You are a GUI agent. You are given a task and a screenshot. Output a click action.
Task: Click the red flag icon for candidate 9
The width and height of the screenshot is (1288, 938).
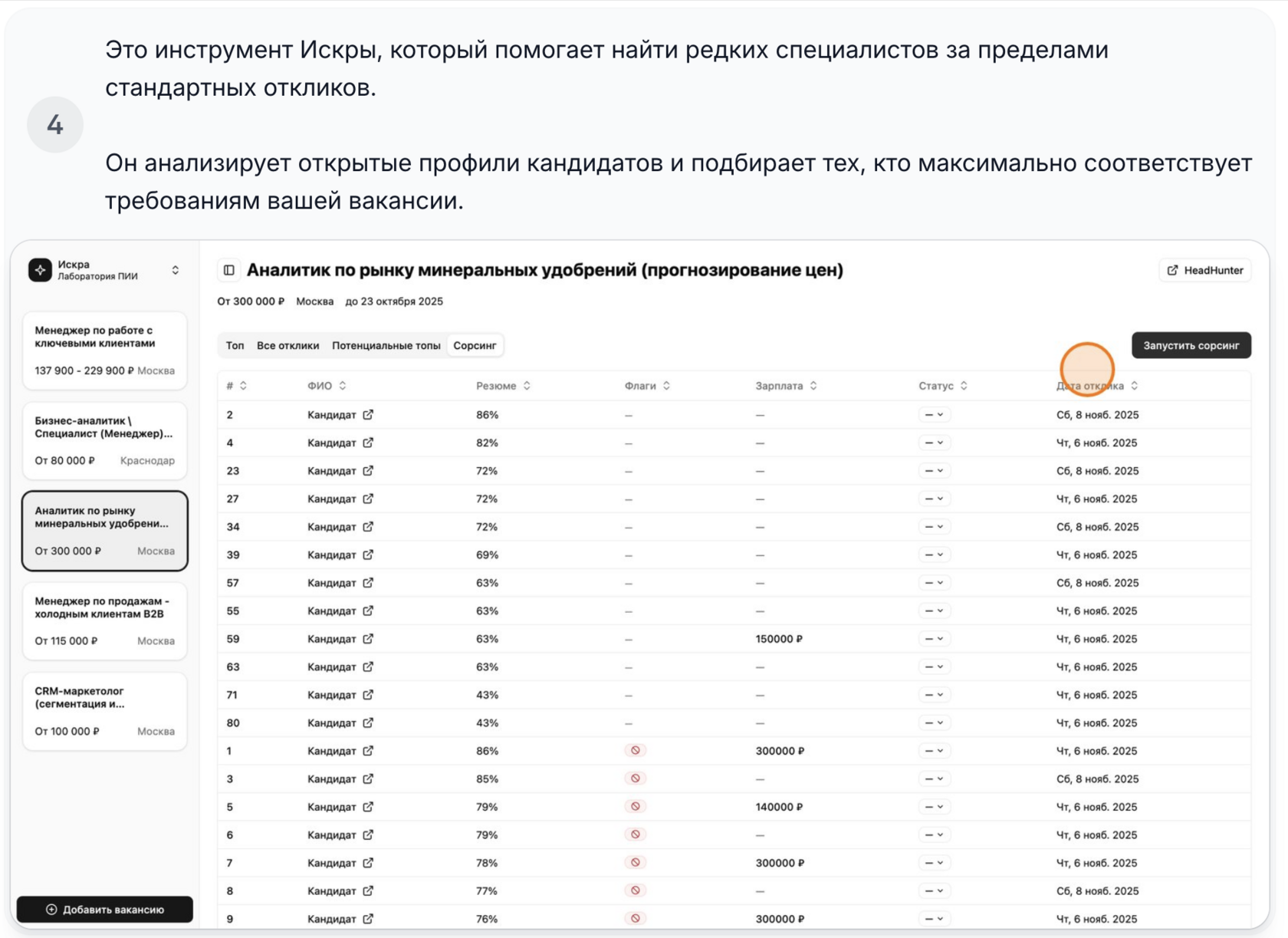(x=636, y=919)
